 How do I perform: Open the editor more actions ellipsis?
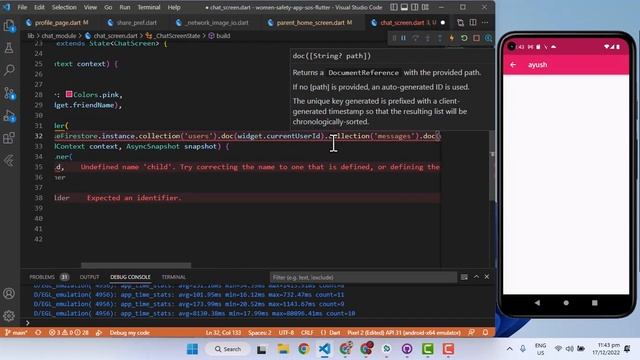pyautogui.click(x=485, y=22)
